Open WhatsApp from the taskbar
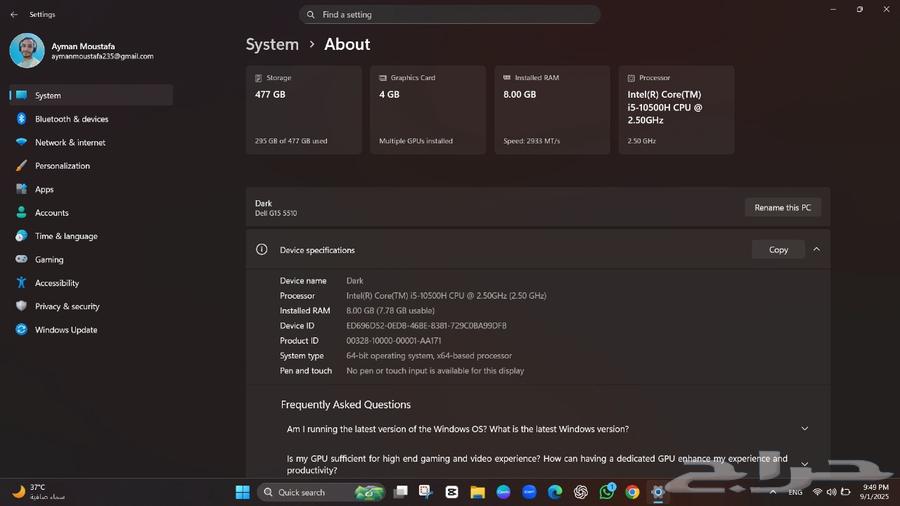Screen dimensions: 900x506 [607, 492]
